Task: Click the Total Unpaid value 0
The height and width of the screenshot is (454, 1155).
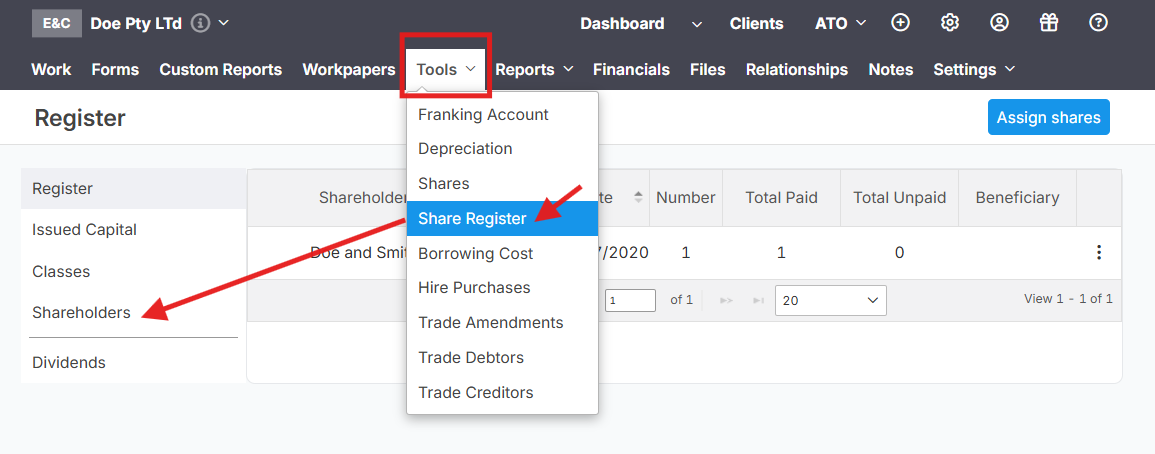Action: tap(899, 253)
